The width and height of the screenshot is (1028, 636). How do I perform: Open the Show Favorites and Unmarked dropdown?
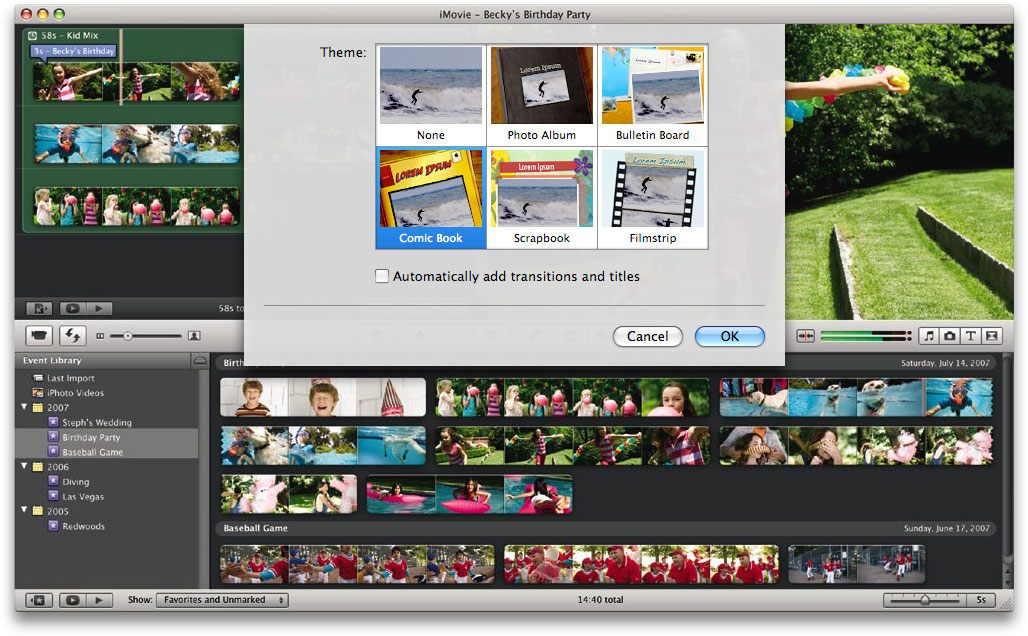pos(221,600)
